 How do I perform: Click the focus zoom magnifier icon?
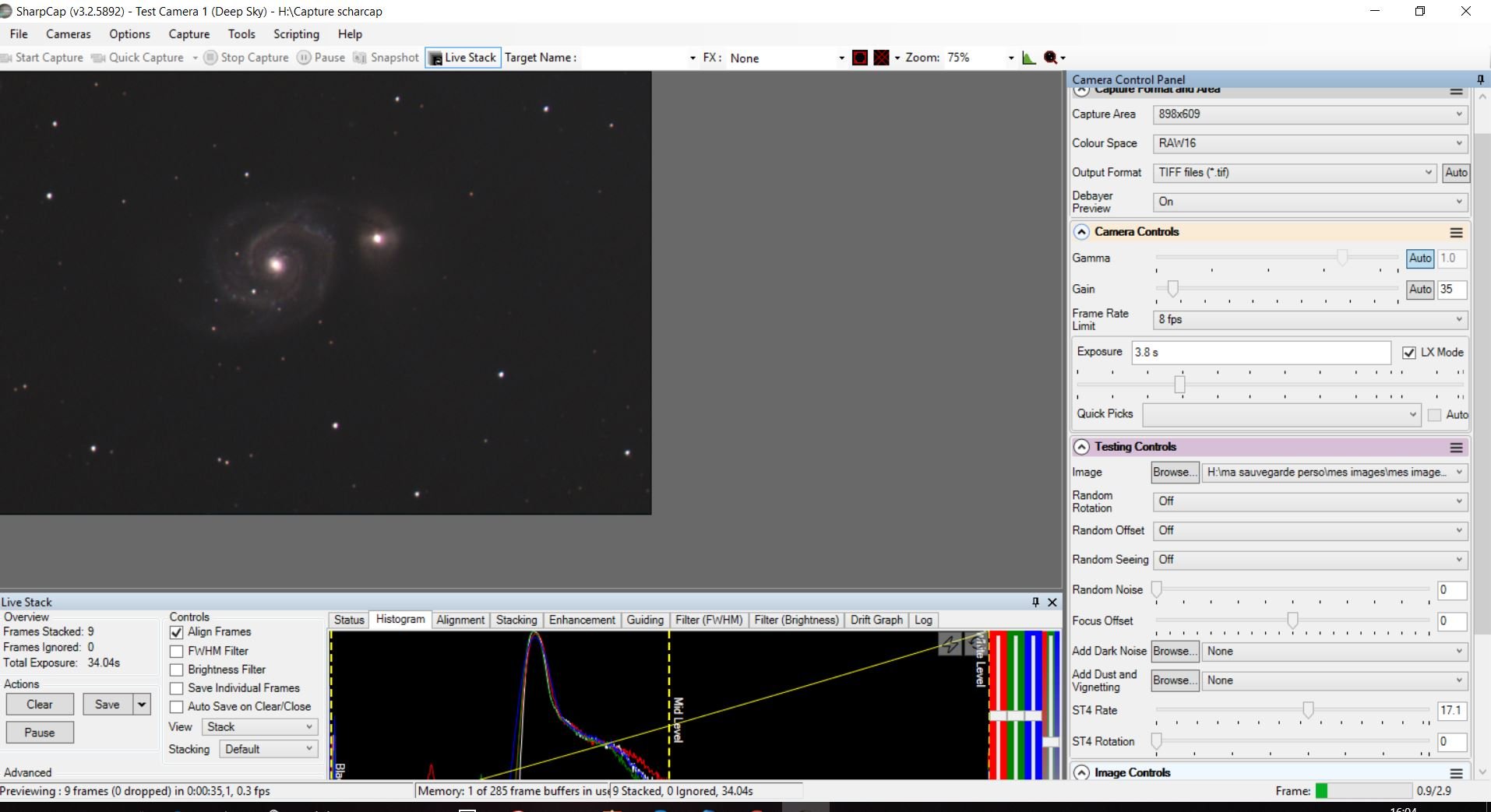[1051, 58]
